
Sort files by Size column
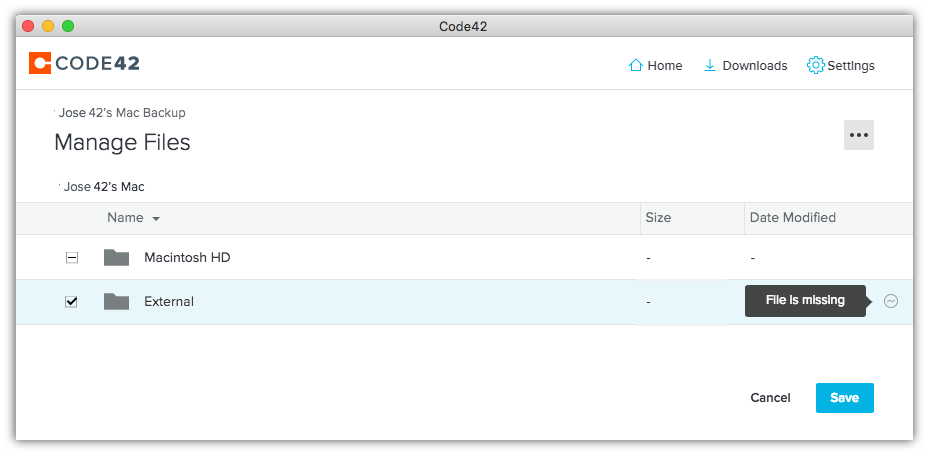point(658,218)
